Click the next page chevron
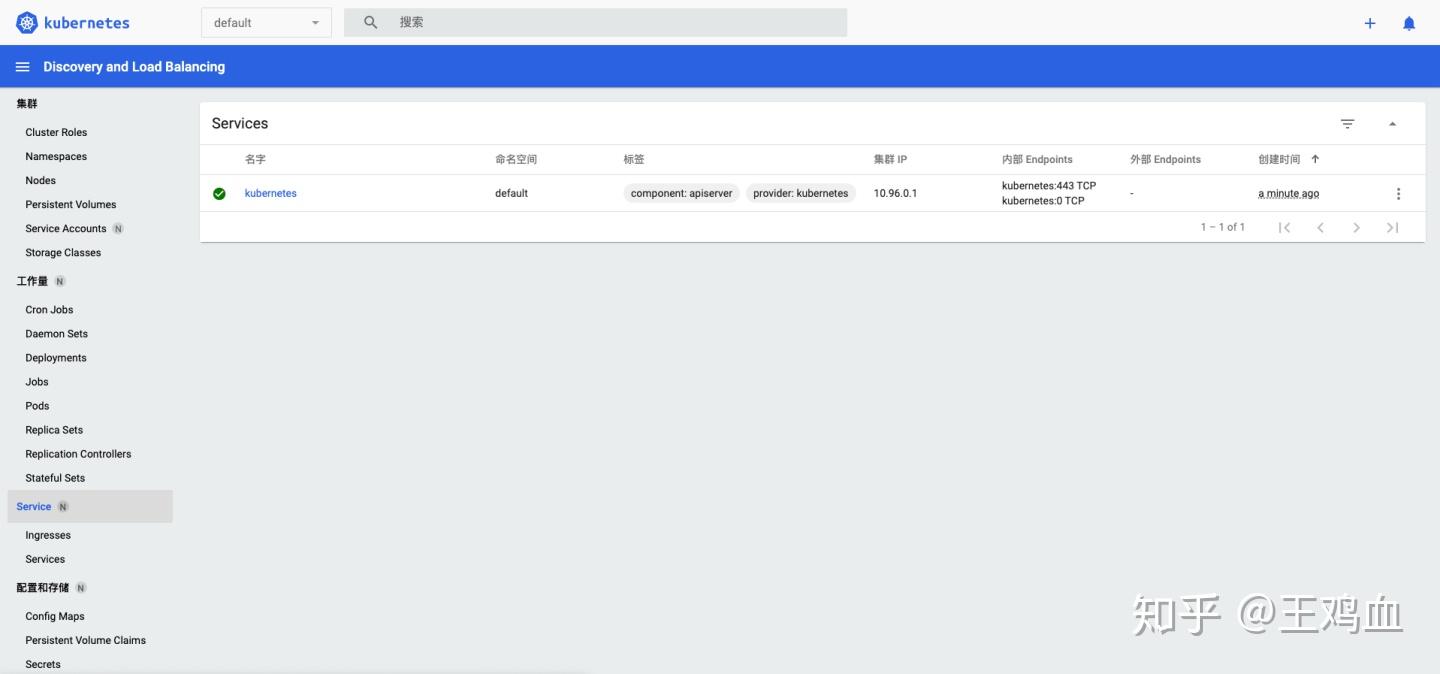 [1356, 227]
